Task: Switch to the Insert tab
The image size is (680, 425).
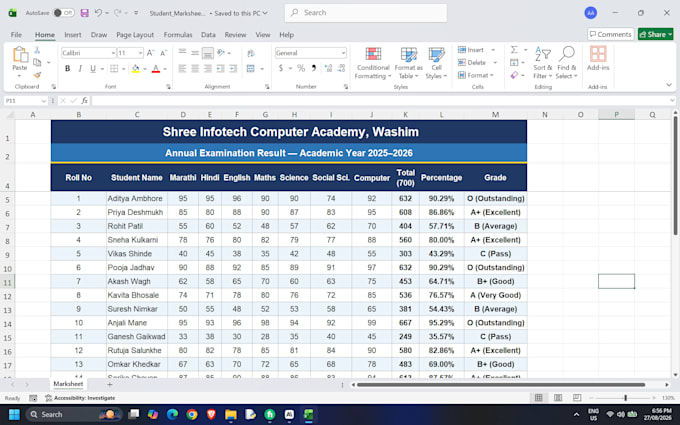Action: click(x=72, y=35)
